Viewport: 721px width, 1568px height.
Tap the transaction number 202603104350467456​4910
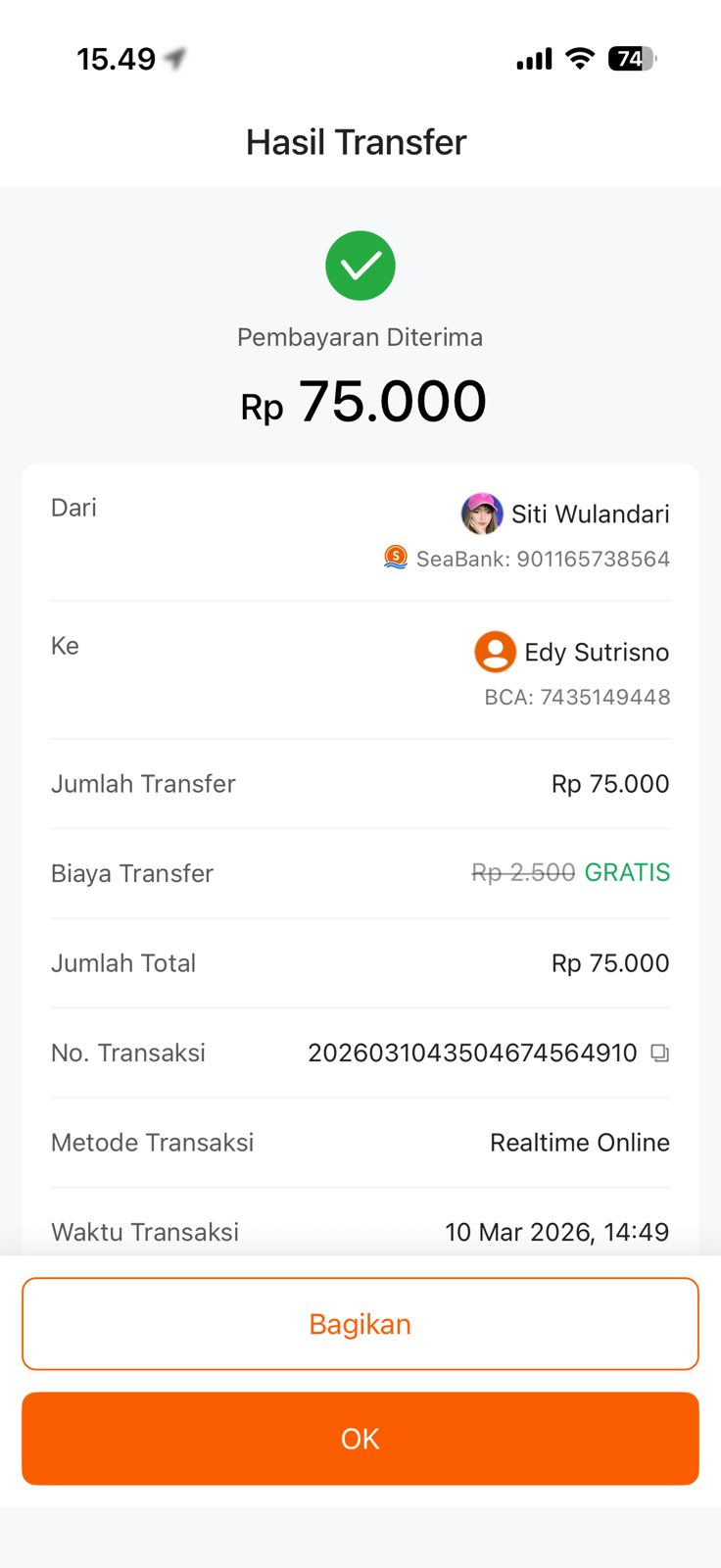pos(472,1053)
